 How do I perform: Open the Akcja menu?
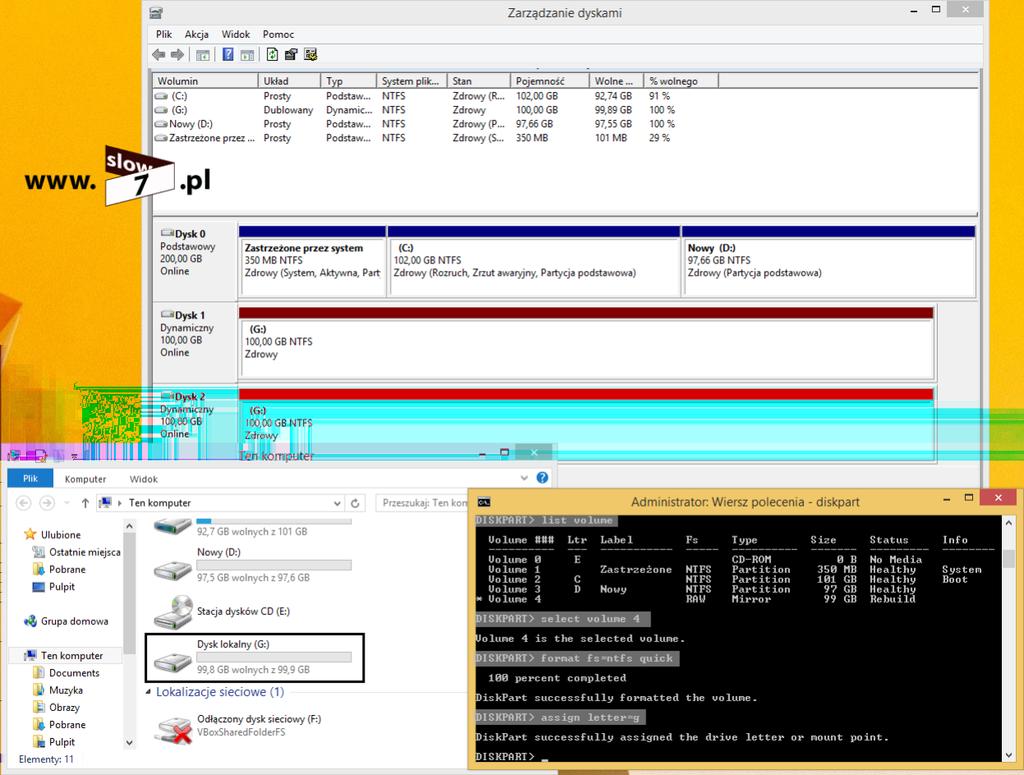click(197, 34)
